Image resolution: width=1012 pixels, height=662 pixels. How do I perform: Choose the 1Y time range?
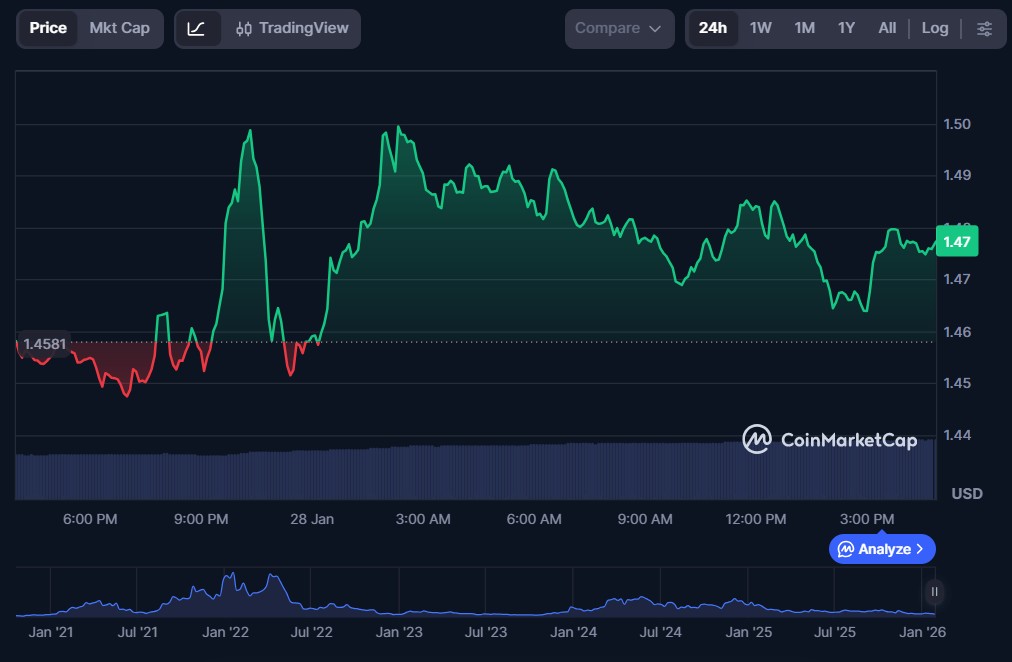[846, 28]
